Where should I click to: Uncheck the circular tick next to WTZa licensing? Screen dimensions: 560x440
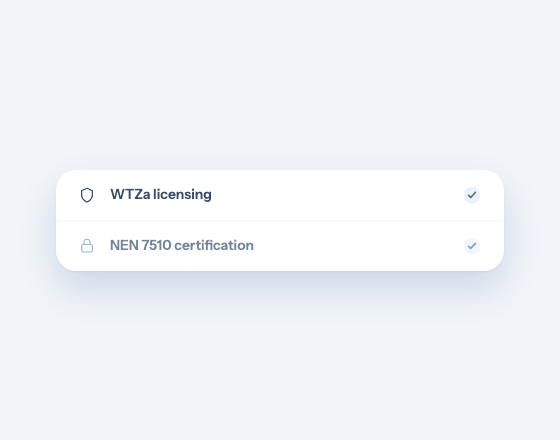coord(472,195)
